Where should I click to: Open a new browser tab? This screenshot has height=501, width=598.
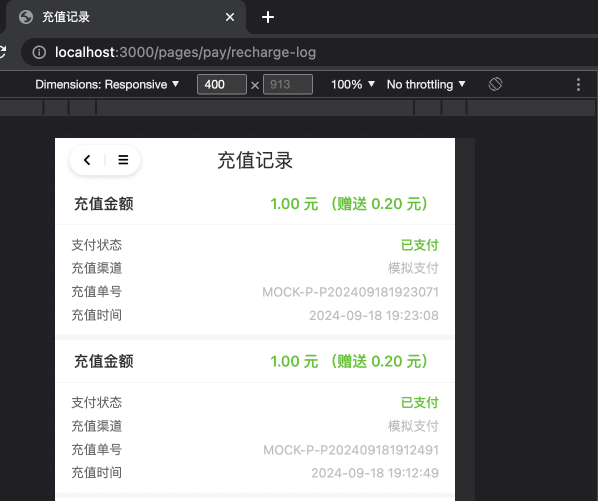[x=268, y=17]
